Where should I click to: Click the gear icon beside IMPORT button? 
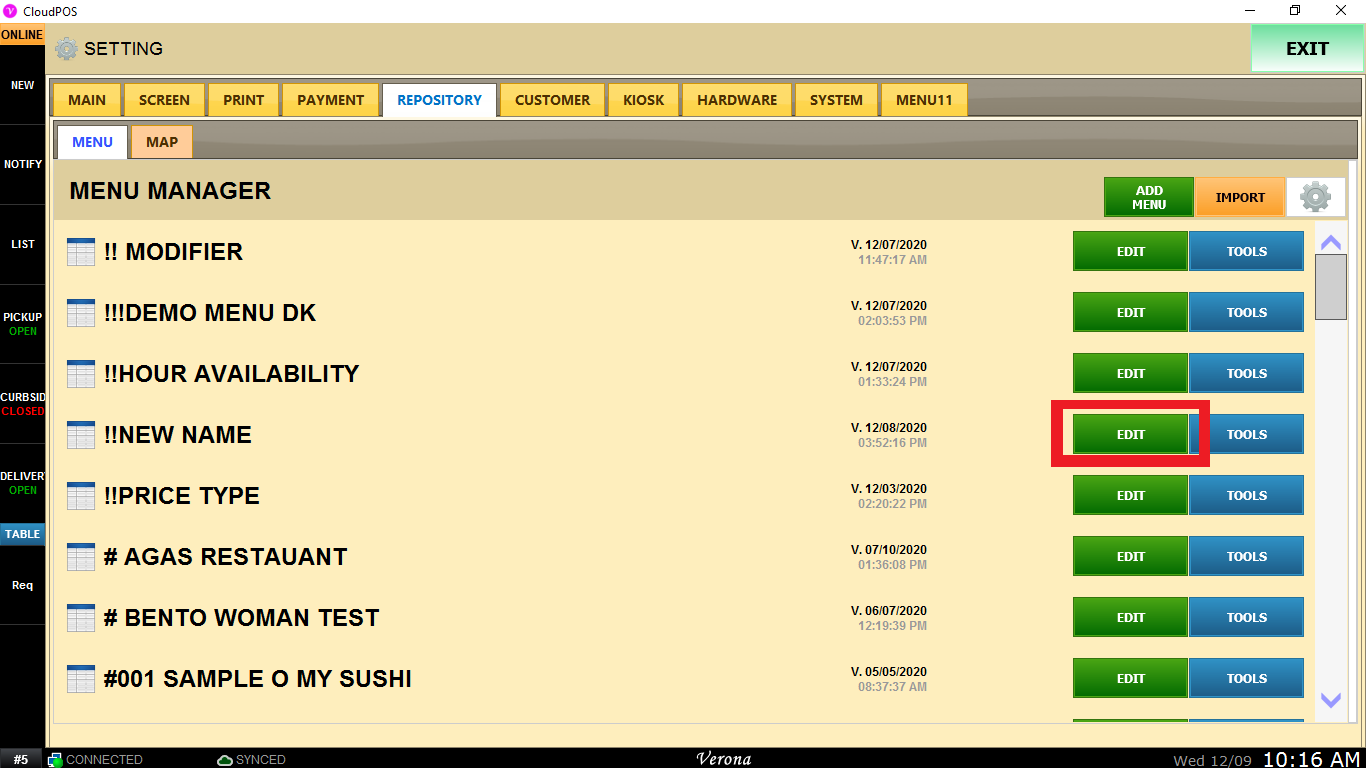tap(1315, 197)
